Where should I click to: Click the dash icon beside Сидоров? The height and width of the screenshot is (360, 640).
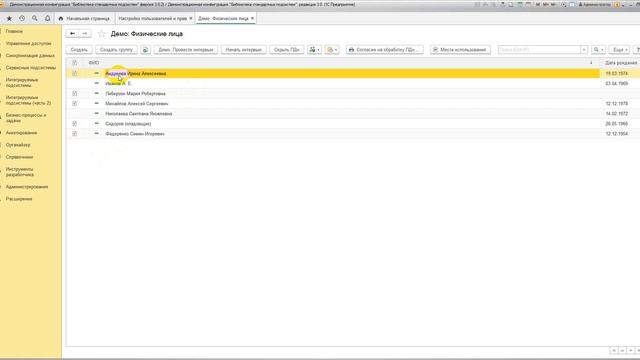tap(96, 123)
